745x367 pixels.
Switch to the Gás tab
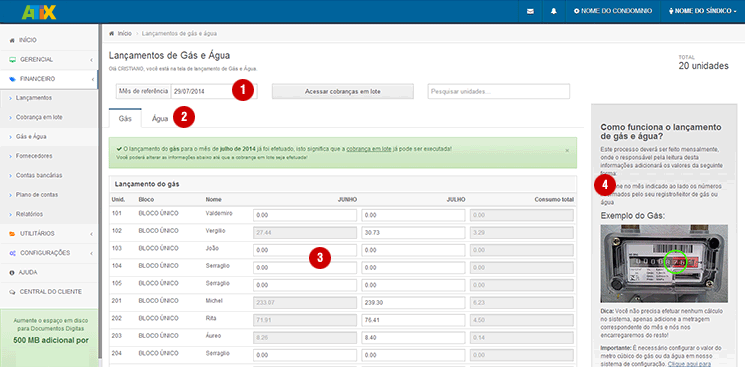[x=125, y=118]
